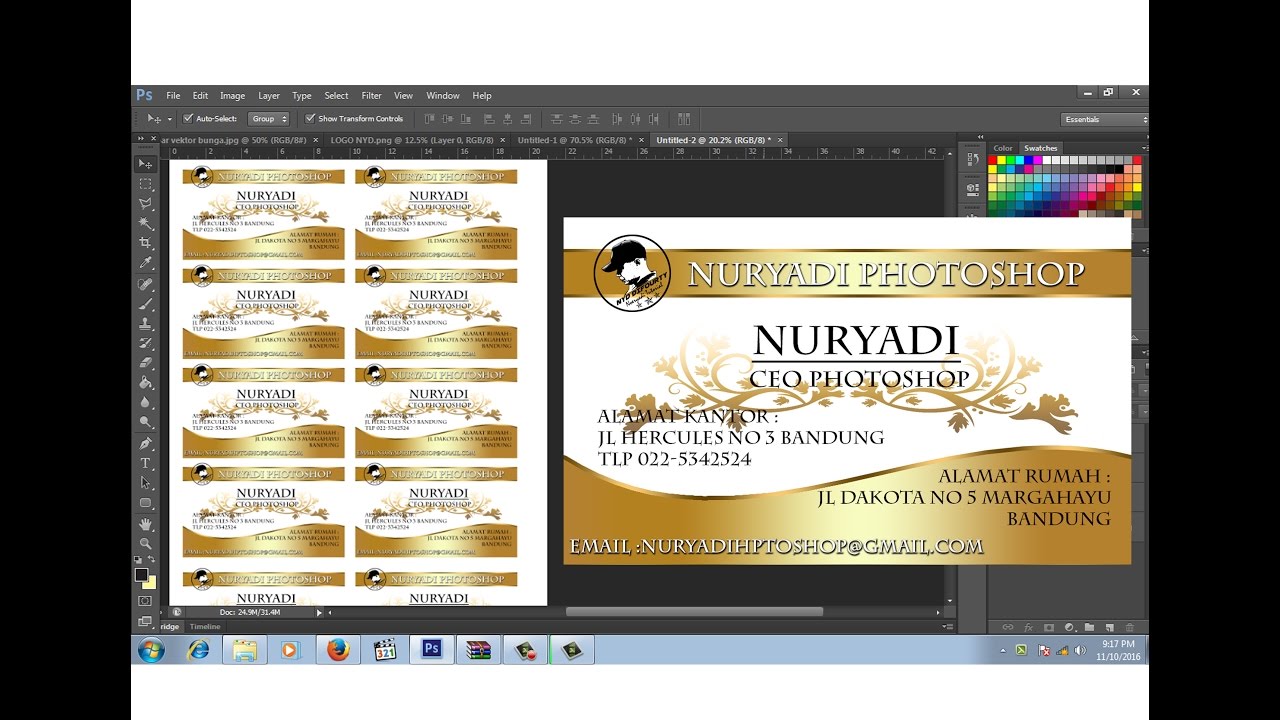Toggle Show Transform Controls checkbox

pos(310,119)
